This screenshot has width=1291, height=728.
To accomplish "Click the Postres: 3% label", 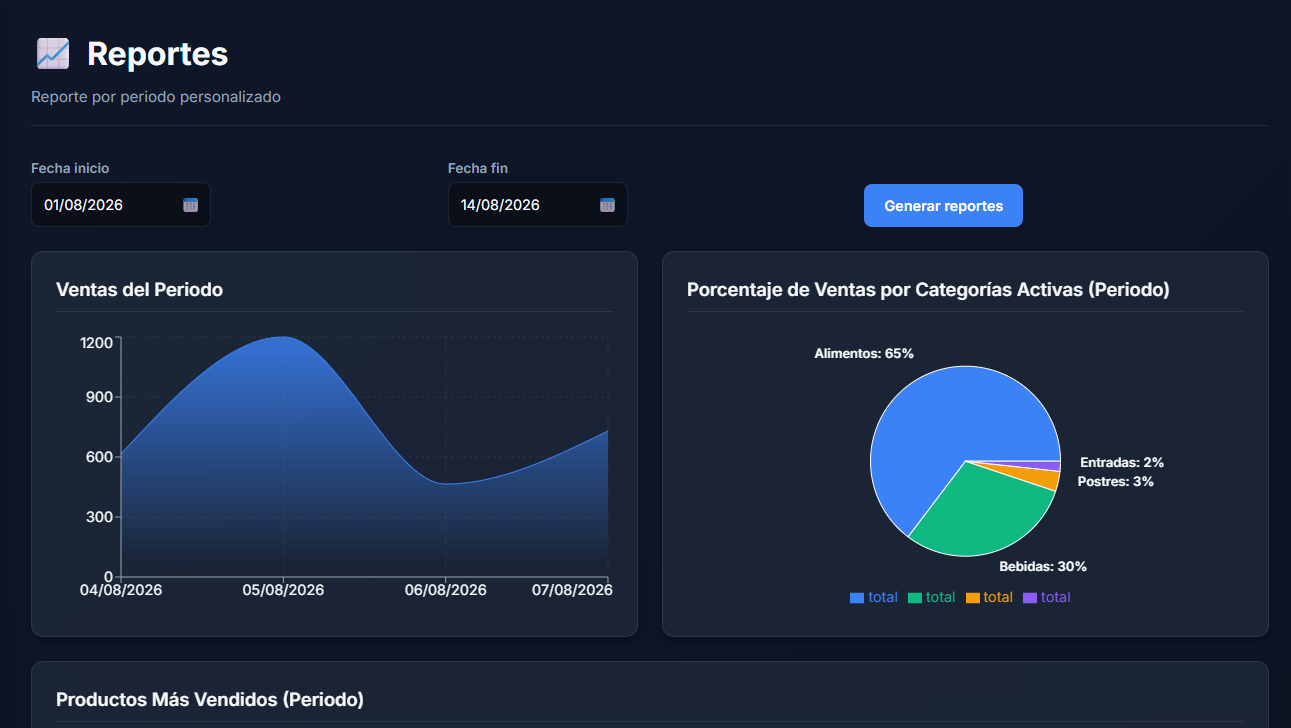I will 1116,482.
